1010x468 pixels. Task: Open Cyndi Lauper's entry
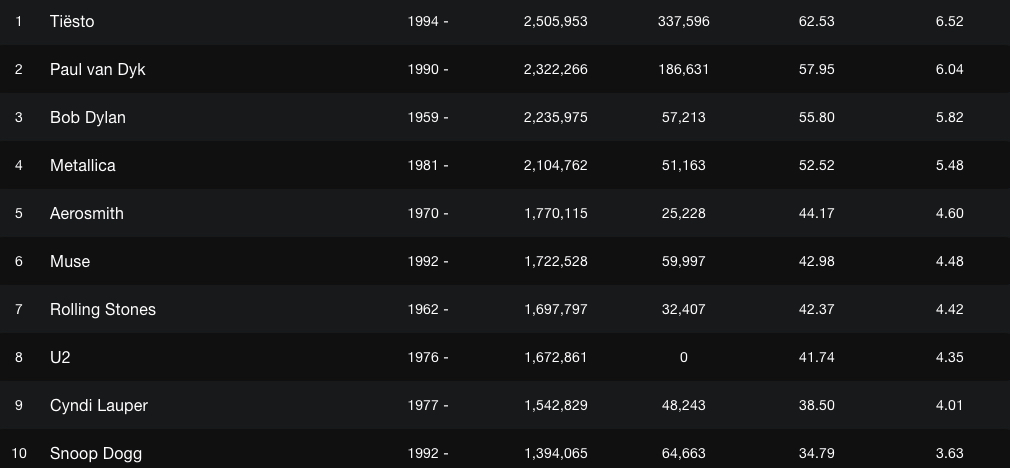pyautogui.click(x=98, y=405)
